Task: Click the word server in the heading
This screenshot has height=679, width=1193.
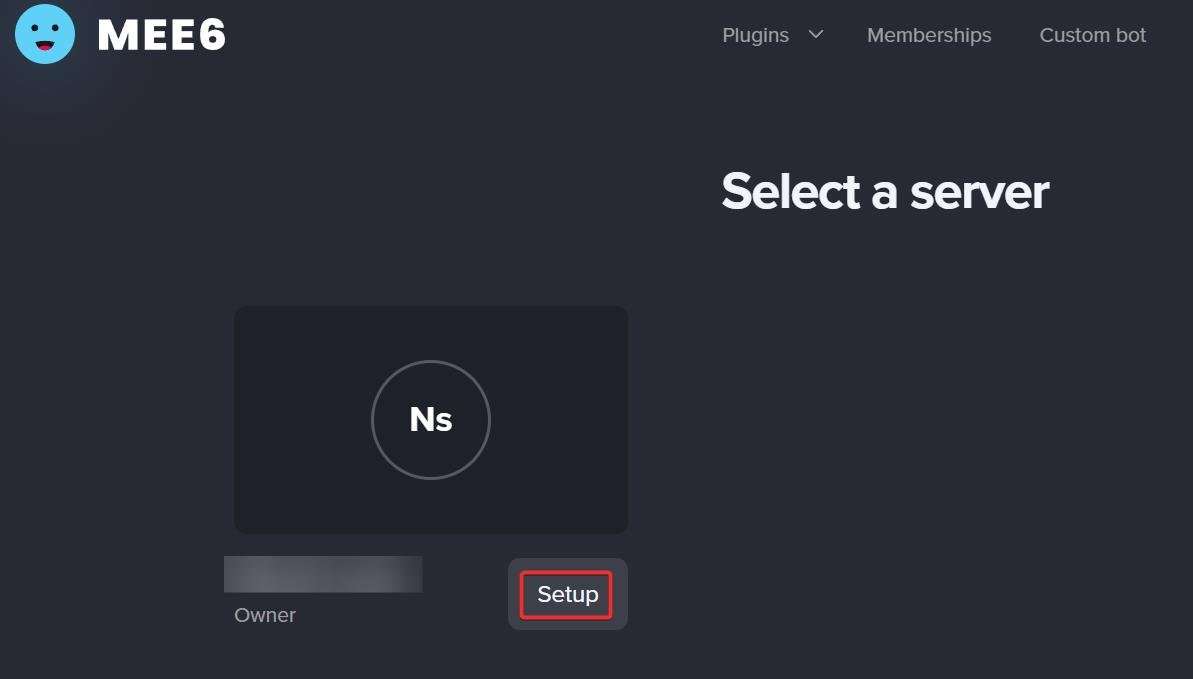Action: click(x=980, y=192)
